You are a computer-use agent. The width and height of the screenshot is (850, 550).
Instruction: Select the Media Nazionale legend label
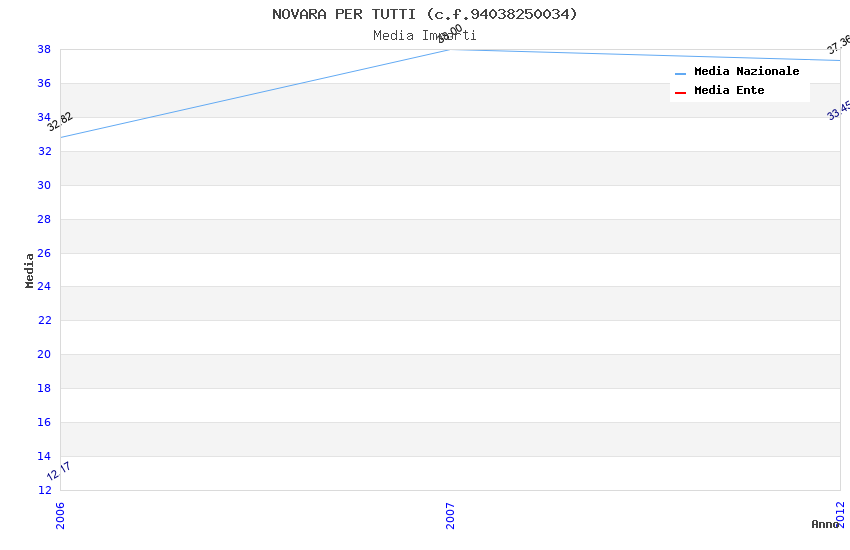746,71
